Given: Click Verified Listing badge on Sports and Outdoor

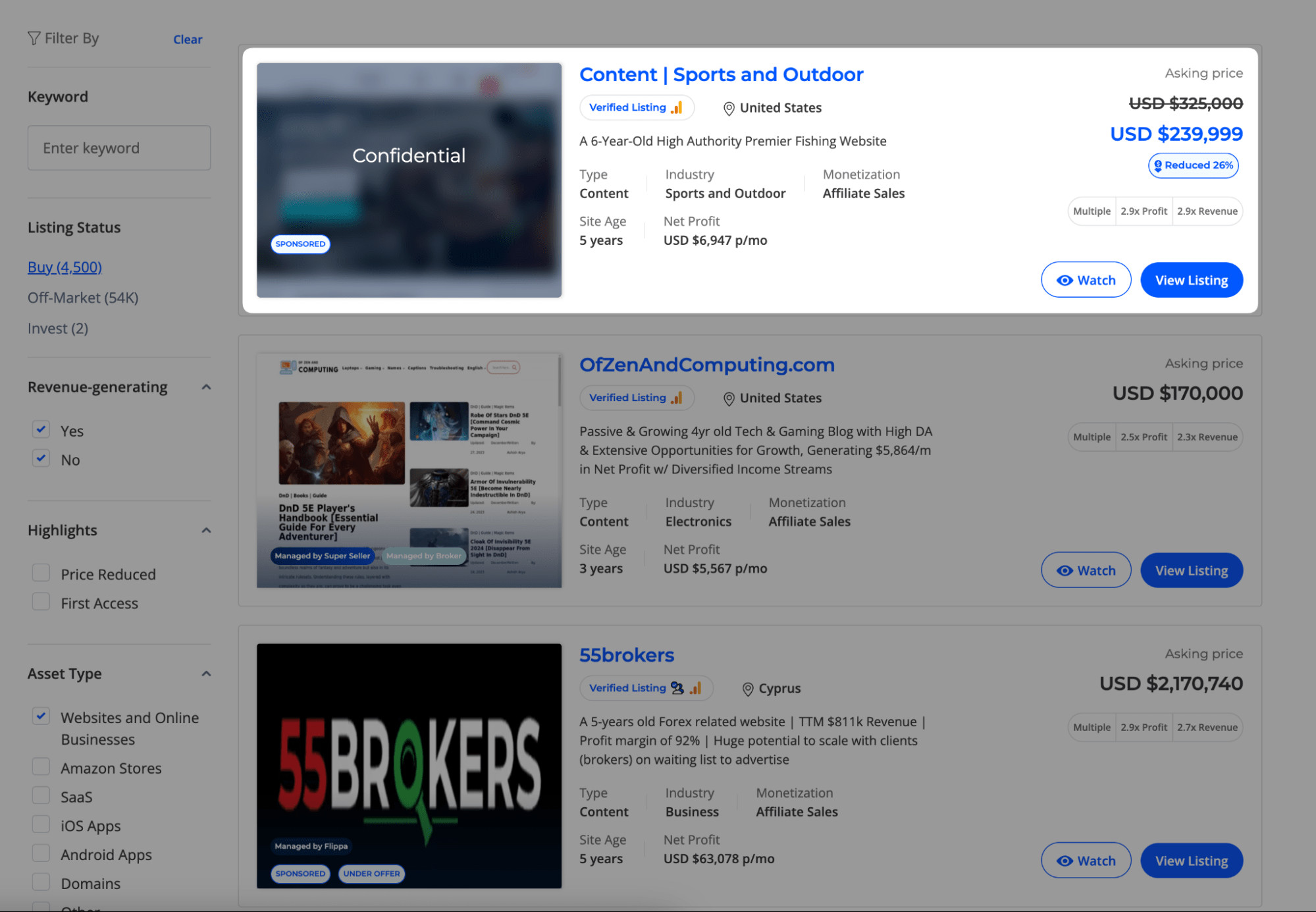Looking at the screenshot, I should 637,107.
